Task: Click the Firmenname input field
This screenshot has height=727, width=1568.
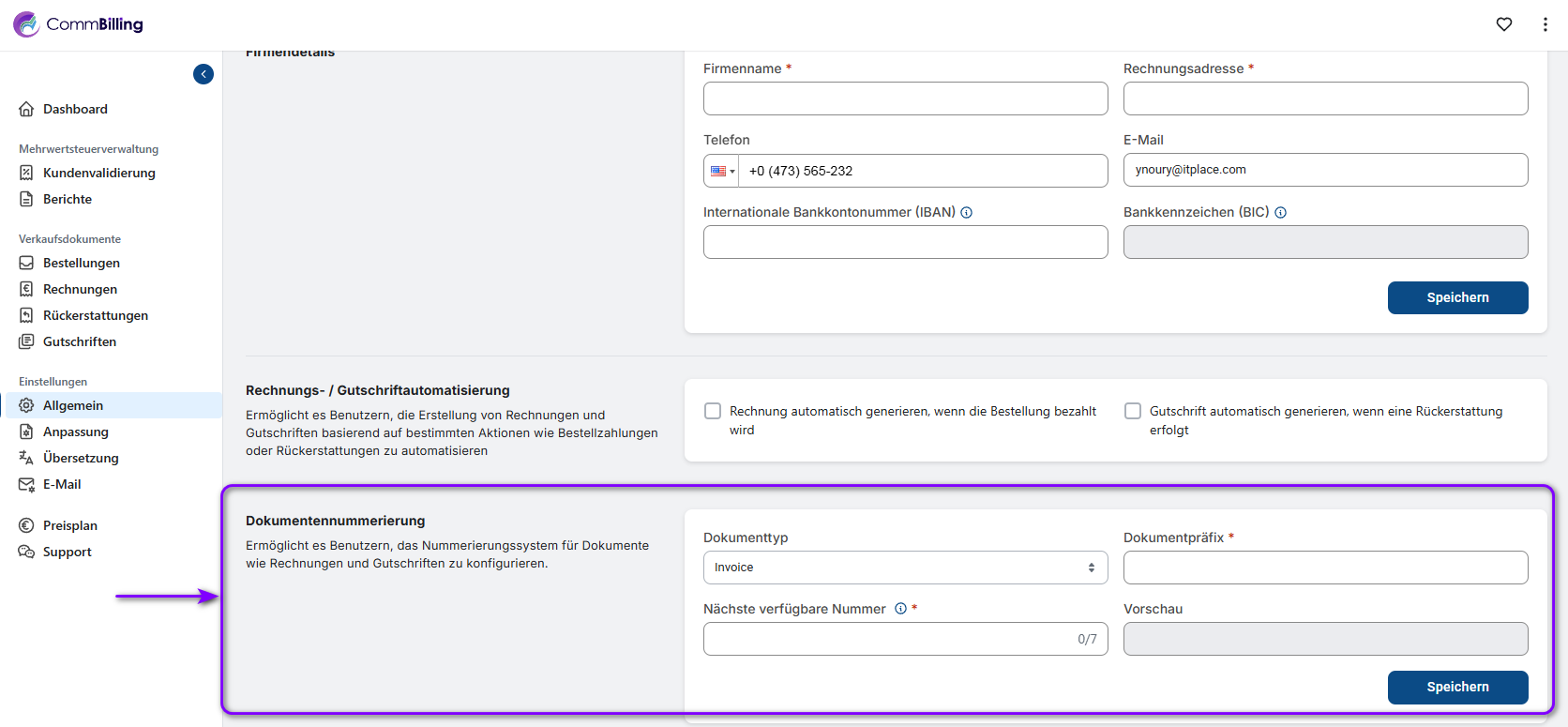Action: click(905, 98)
